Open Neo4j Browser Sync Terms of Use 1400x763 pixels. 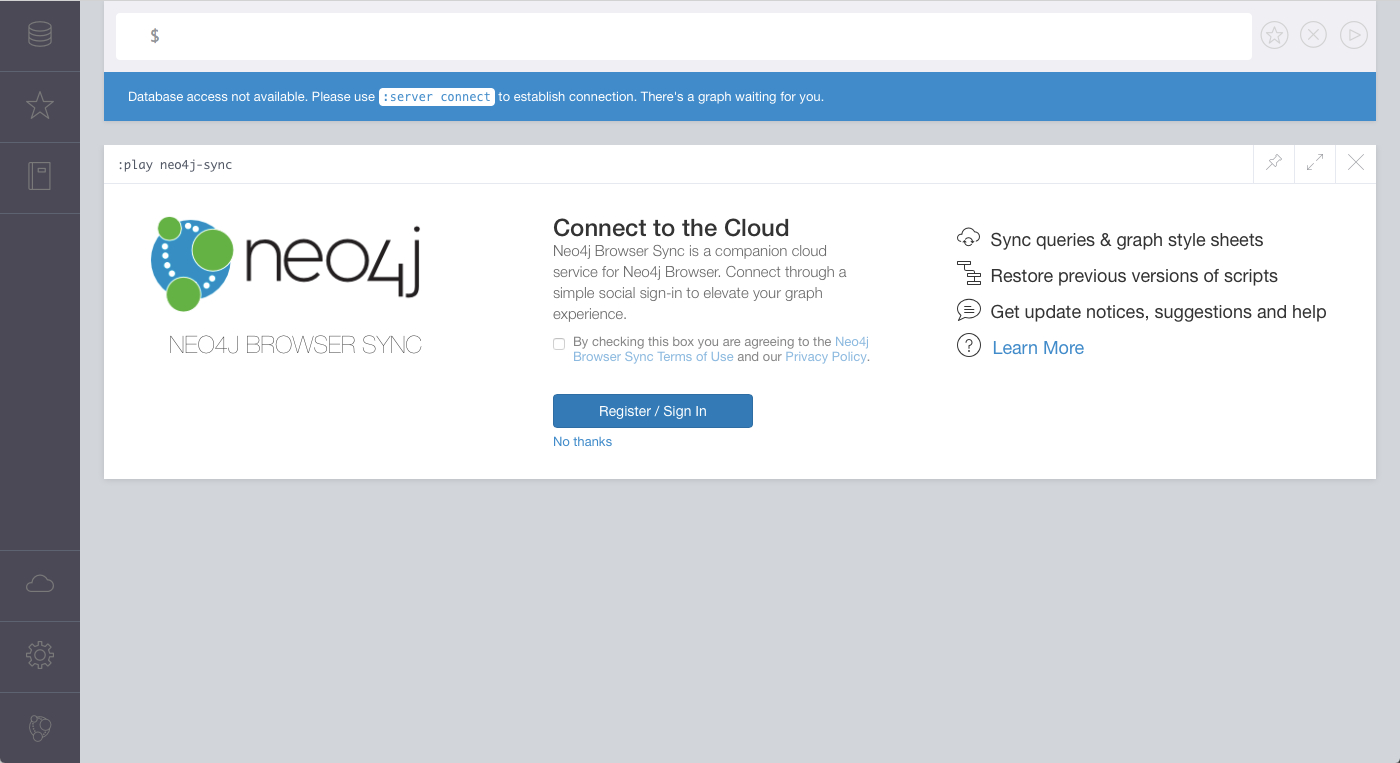coord(653,357)
